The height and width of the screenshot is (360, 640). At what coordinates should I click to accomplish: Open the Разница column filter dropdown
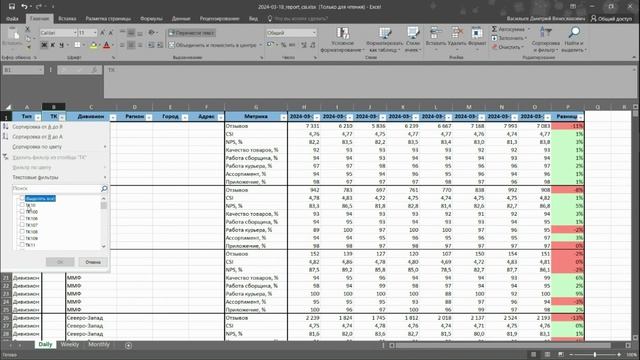[x=580, y=118]
